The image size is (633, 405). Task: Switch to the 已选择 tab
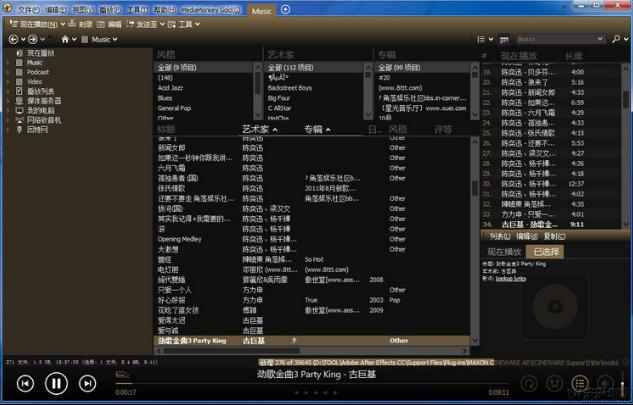click(x=546, y=251)
